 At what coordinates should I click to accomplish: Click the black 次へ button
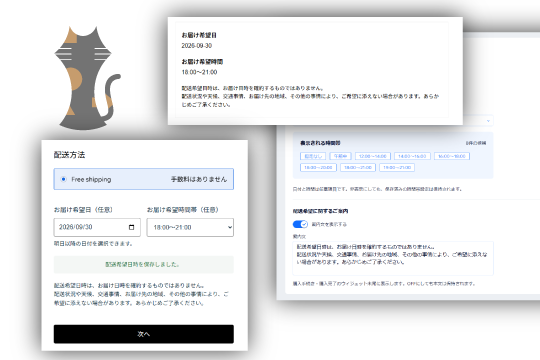144,334
